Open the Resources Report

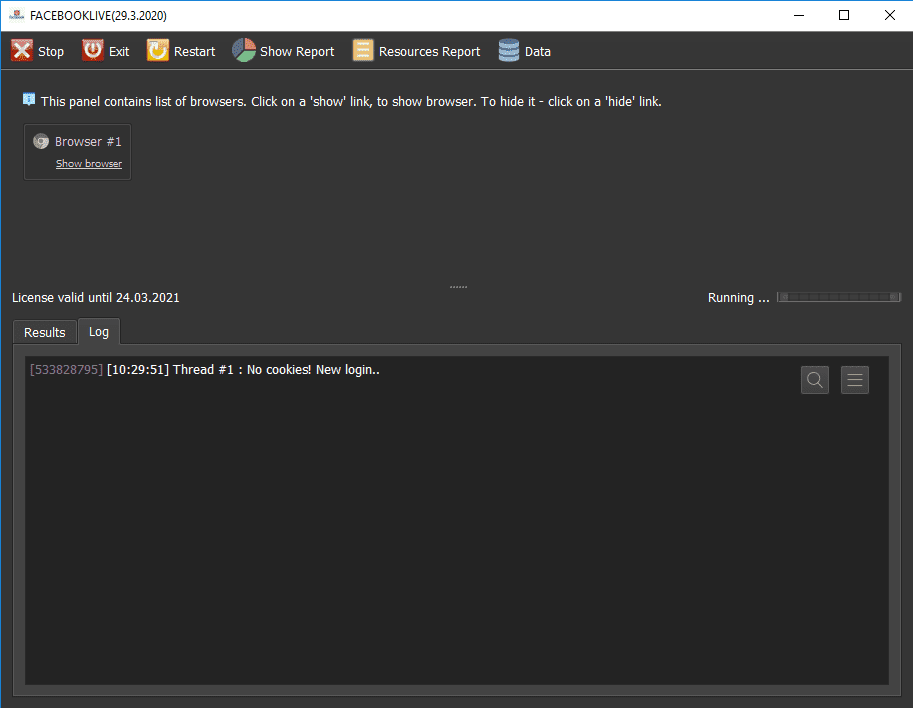[x=416, y=51]
